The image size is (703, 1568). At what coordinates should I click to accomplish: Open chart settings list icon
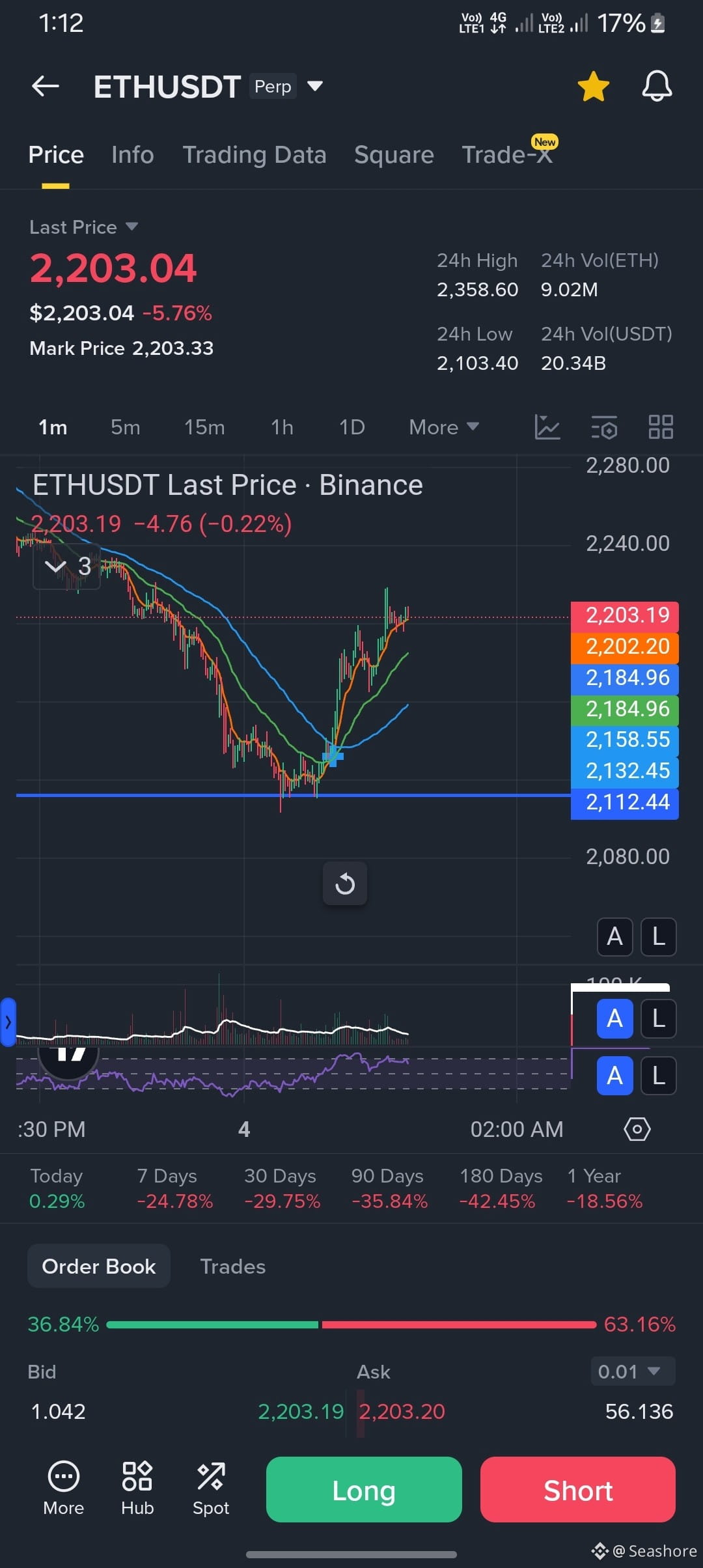coord(604,427)
